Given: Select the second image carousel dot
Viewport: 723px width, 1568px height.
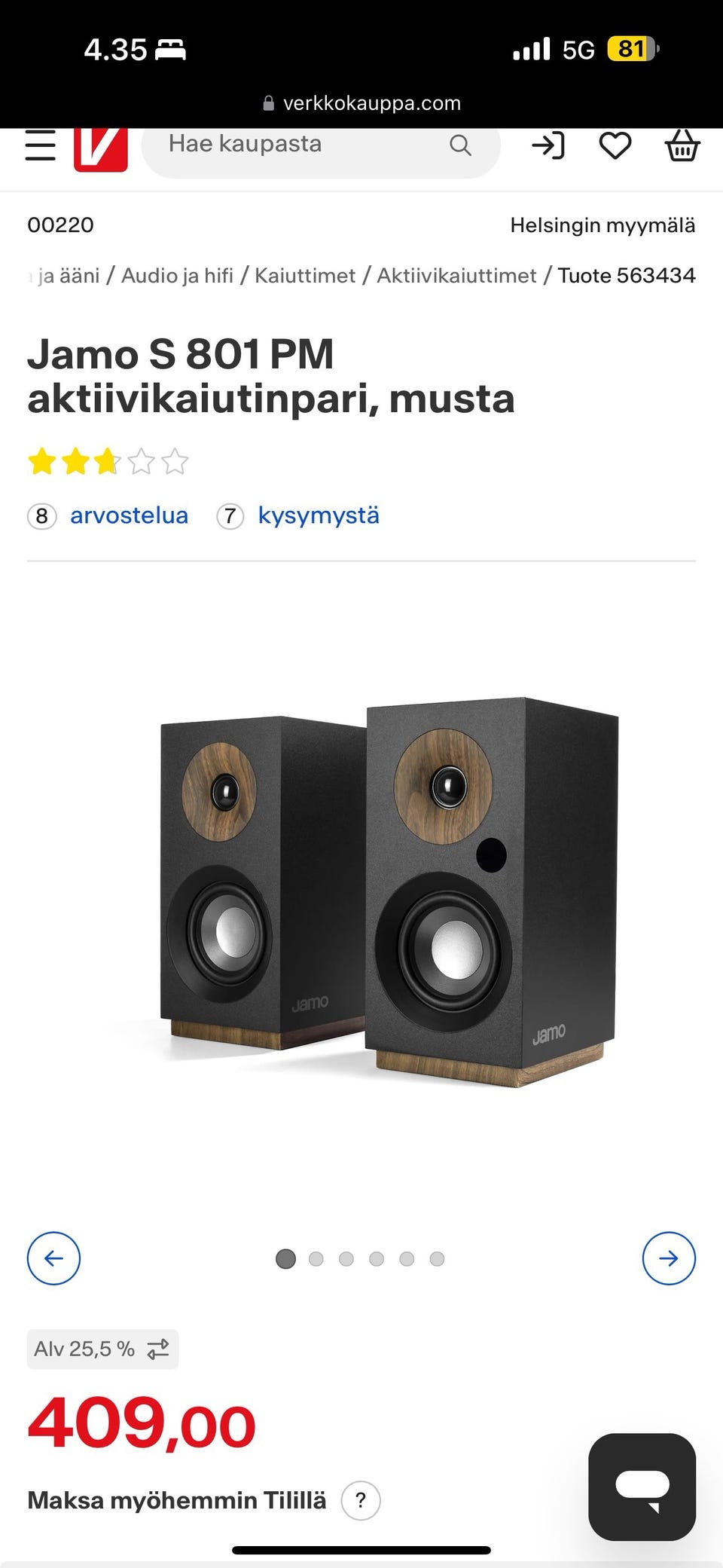Looking at the screenshot, I should (x=316, y=1258).
